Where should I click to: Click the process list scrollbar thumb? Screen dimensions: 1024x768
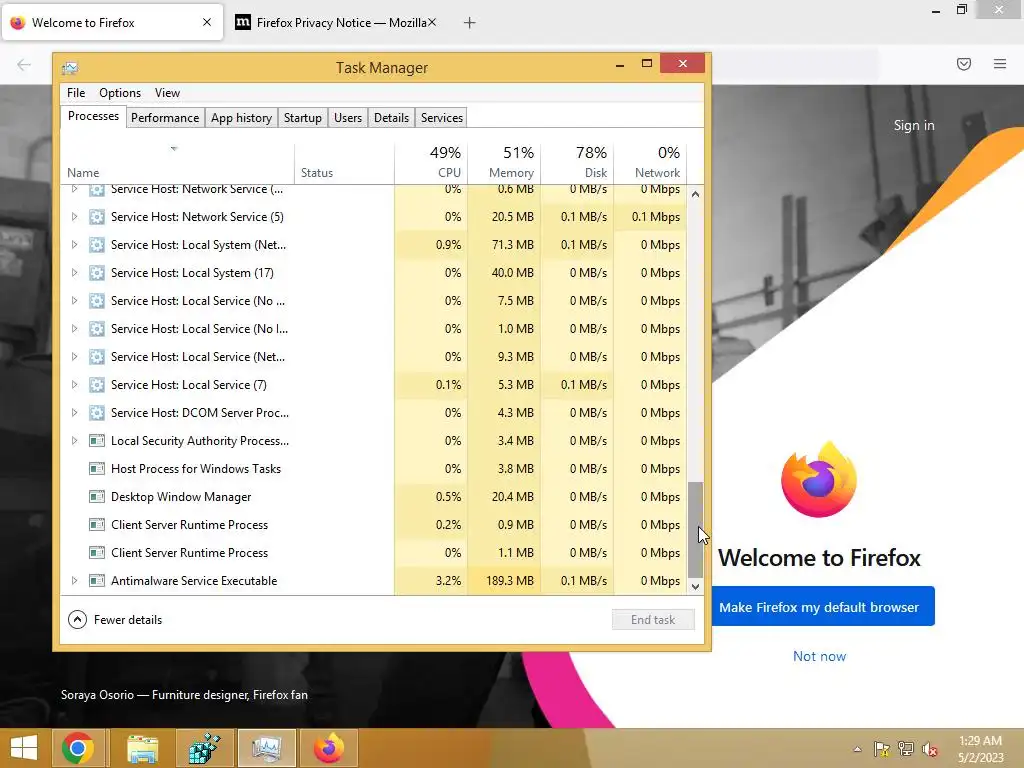(x=696, y=530)
